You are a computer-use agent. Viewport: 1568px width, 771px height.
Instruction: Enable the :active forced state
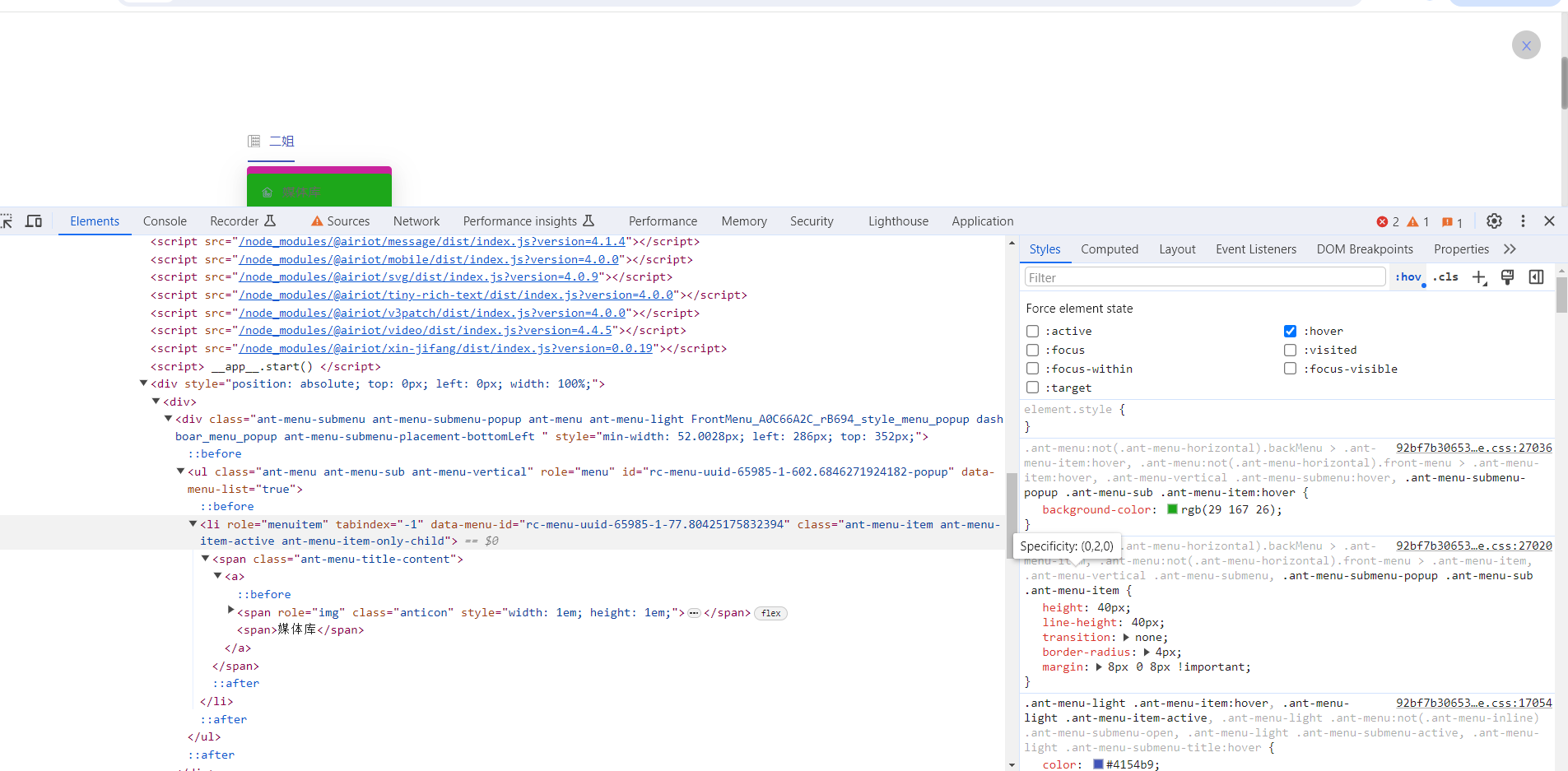coord(1032,331)
